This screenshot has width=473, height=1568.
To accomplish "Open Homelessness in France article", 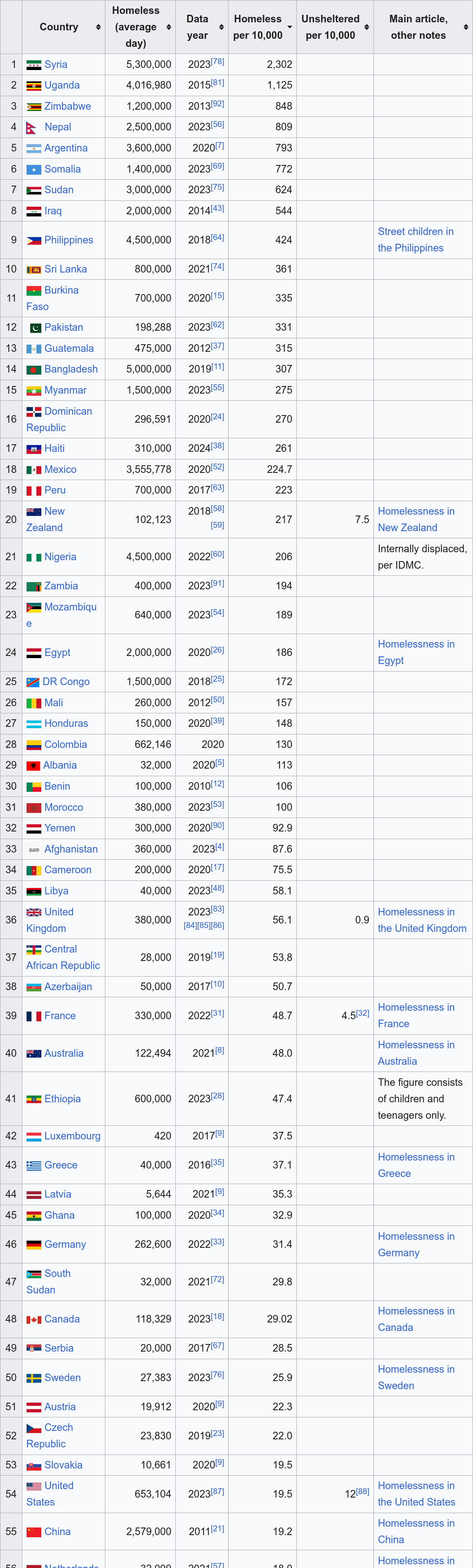I will pyautogui.click(x=417, y=1015).
